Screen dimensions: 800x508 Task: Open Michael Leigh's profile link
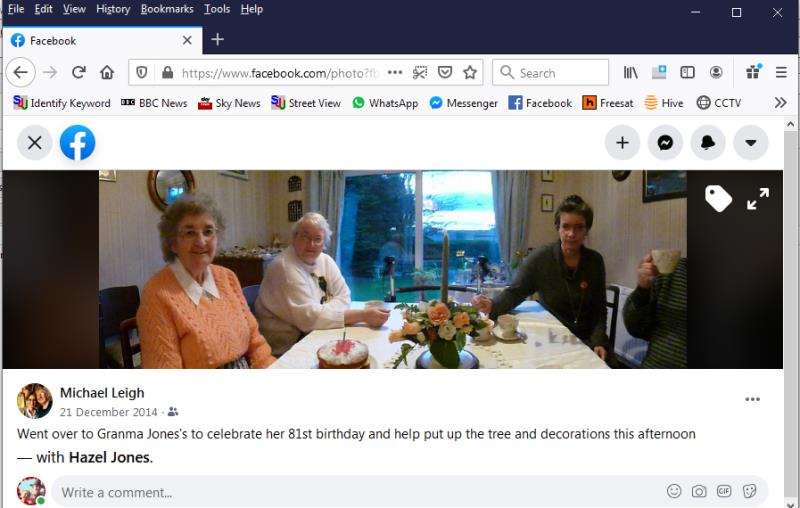point(102,393)
